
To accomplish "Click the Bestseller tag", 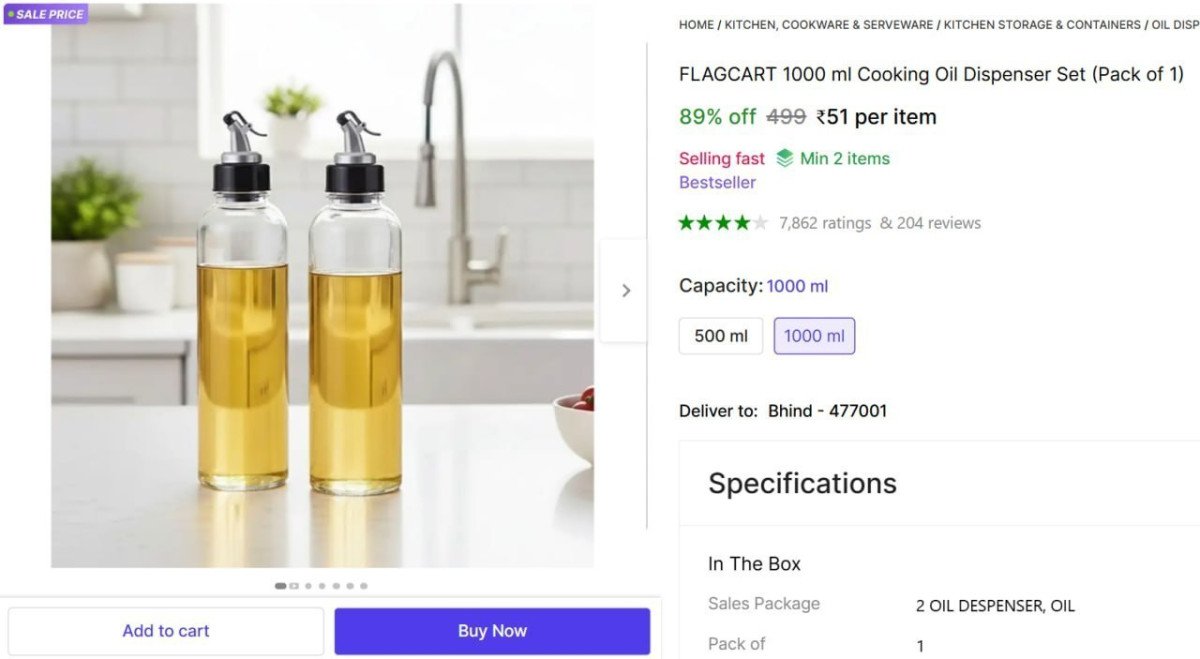I will click(717, 183).
